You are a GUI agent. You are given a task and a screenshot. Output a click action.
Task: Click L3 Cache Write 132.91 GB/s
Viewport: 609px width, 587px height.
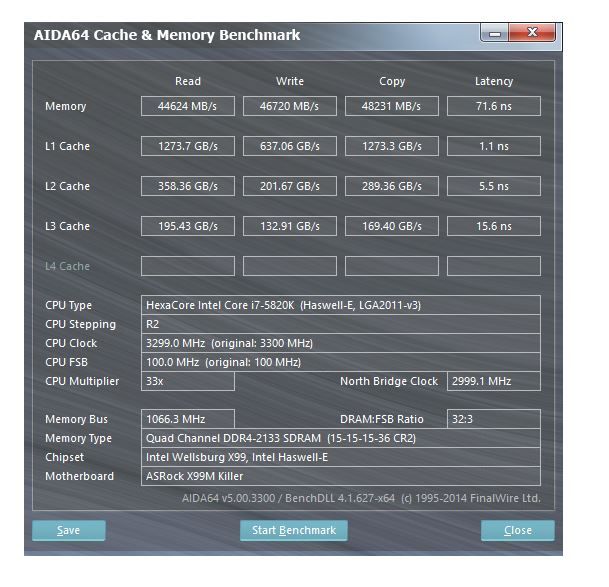coord(290,226)
